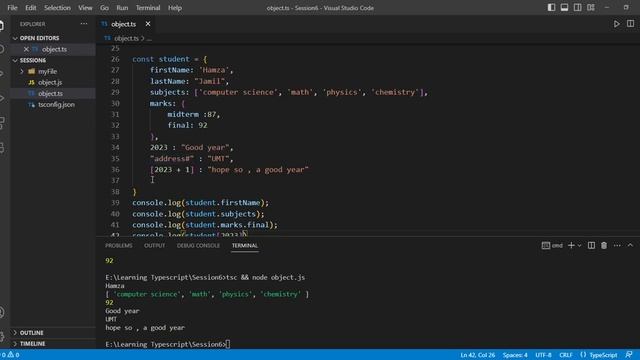Screen dimensions: 640x360
Task: Select object.ts in Open Editors list
Action: [54, 49]
